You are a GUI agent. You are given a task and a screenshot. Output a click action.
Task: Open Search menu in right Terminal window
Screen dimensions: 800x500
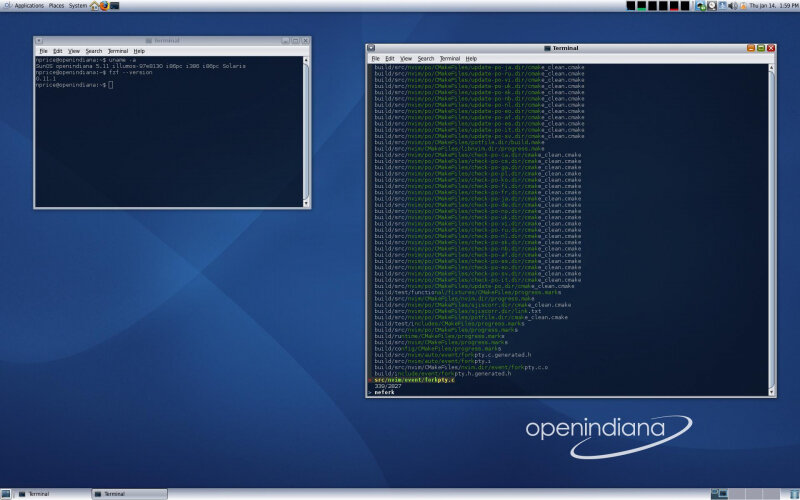click(426, 59)
